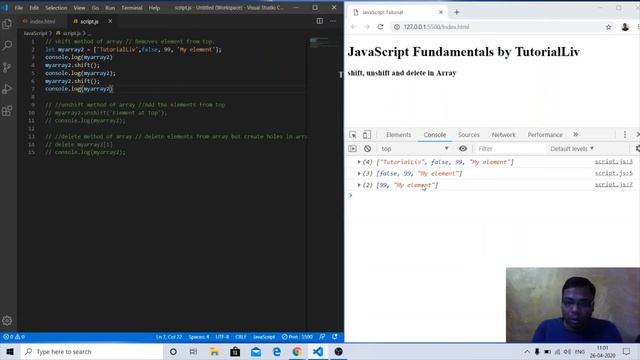Open the Explorer view in VS Code
Screen dimensions: 640x360
(7, 24)
